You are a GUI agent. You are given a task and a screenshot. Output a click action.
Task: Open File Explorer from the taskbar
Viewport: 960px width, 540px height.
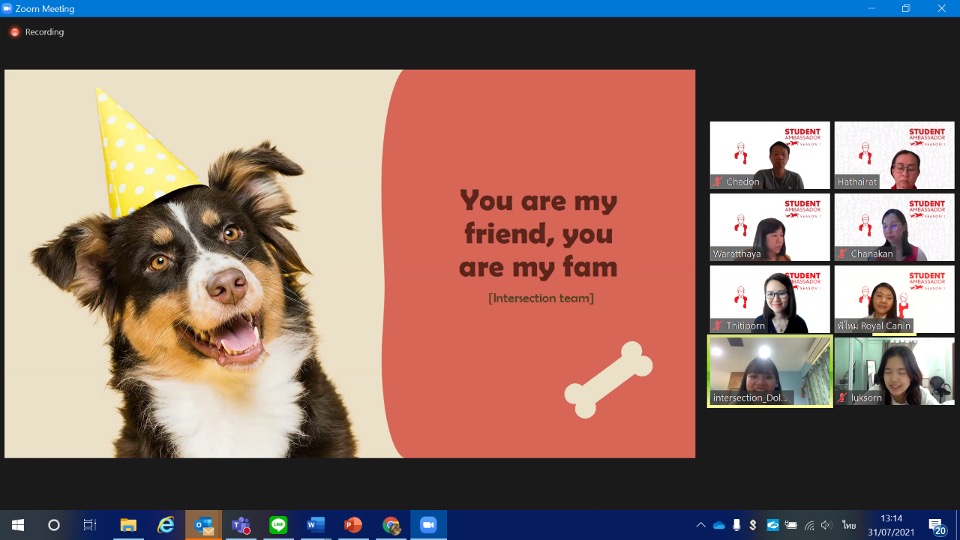pos(128,525)
